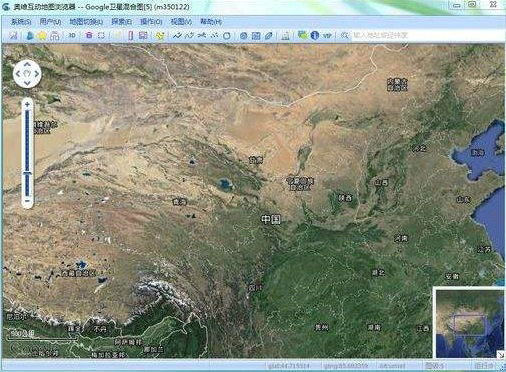Click the VIP toolbar icon
Image resolution: width=506 pixels, height=372 pixels.
327,35
